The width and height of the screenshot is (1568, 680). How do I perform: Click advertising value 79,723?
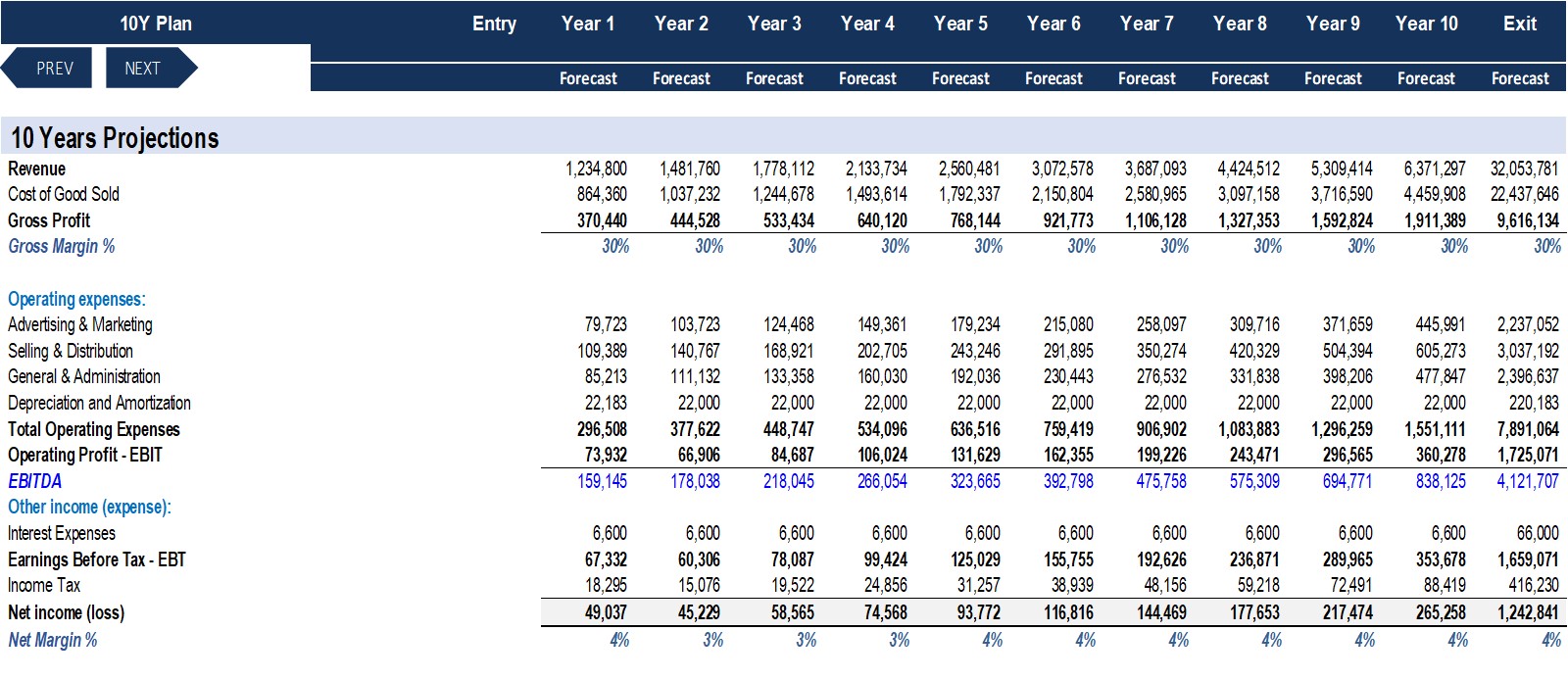pyautogui.click(x=606, y=324)
